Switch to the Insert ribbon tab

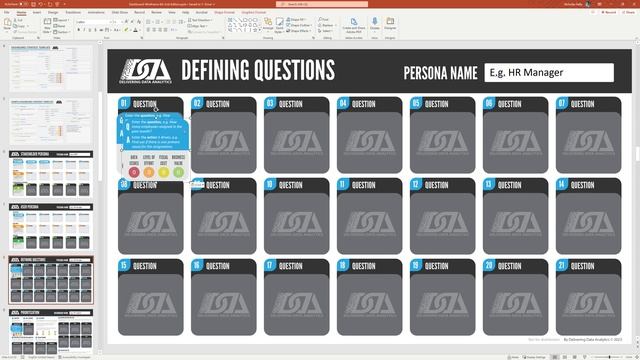37,12
